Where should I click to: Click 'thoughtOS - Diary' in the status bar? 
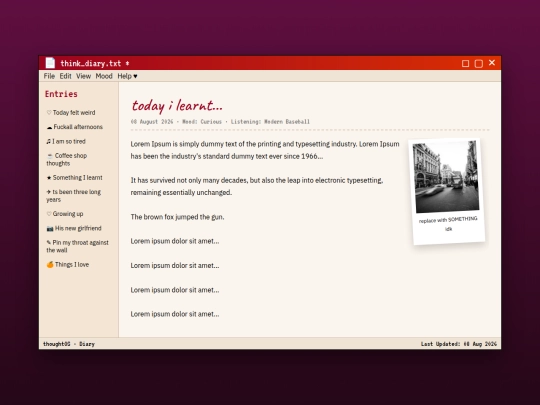(x=69, y=344)
